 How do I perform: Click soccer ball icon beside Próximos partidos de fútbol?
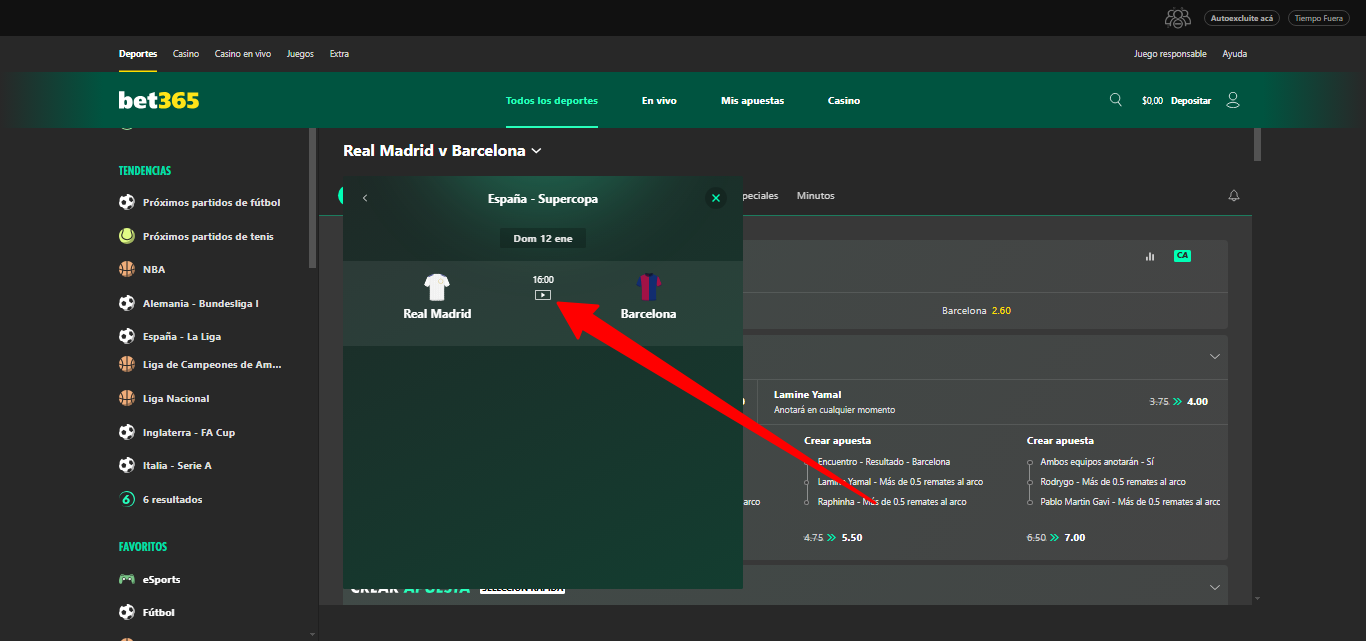point(127,202)
